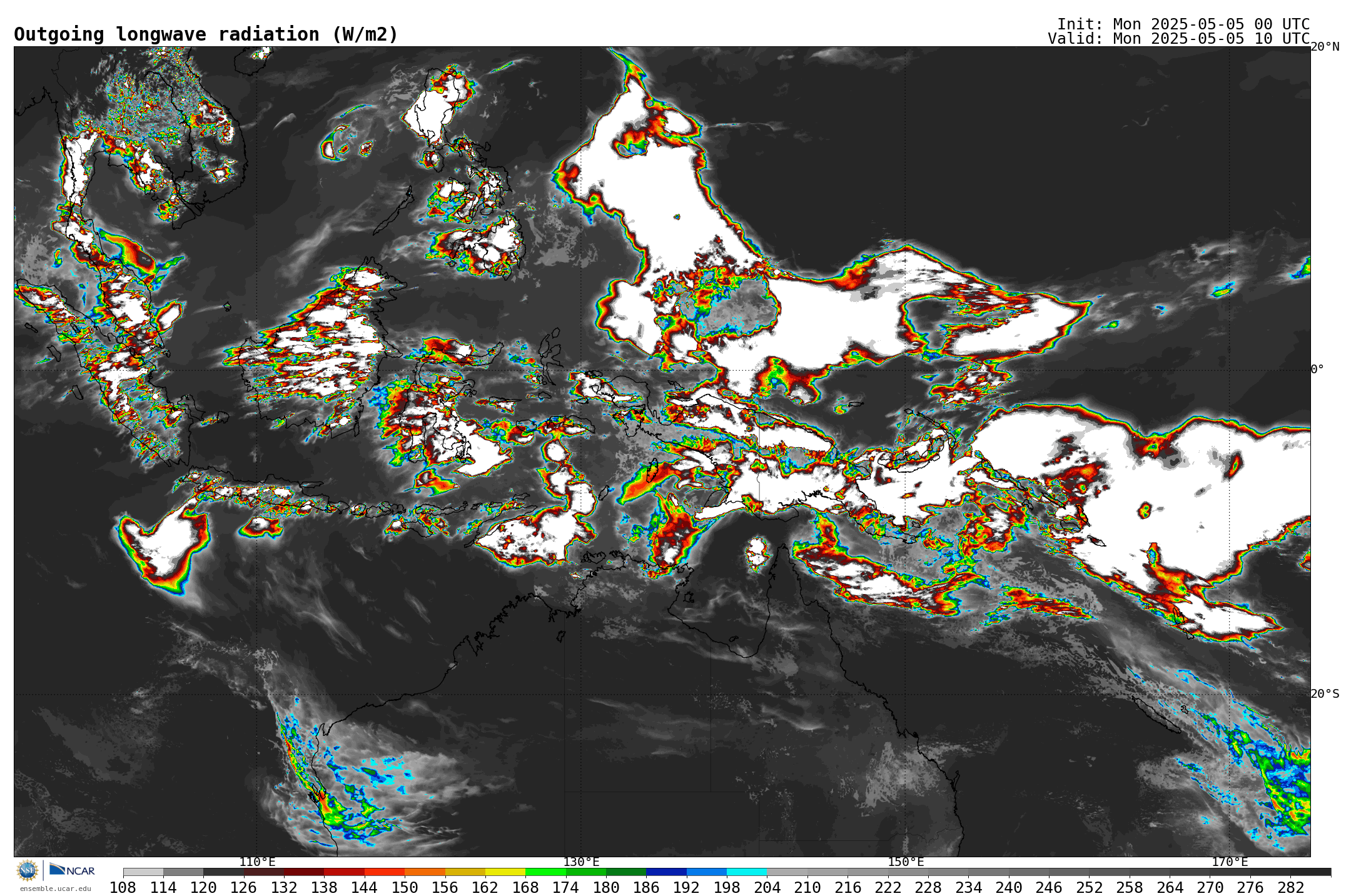Click the colorbar value 132

point(284,888)
